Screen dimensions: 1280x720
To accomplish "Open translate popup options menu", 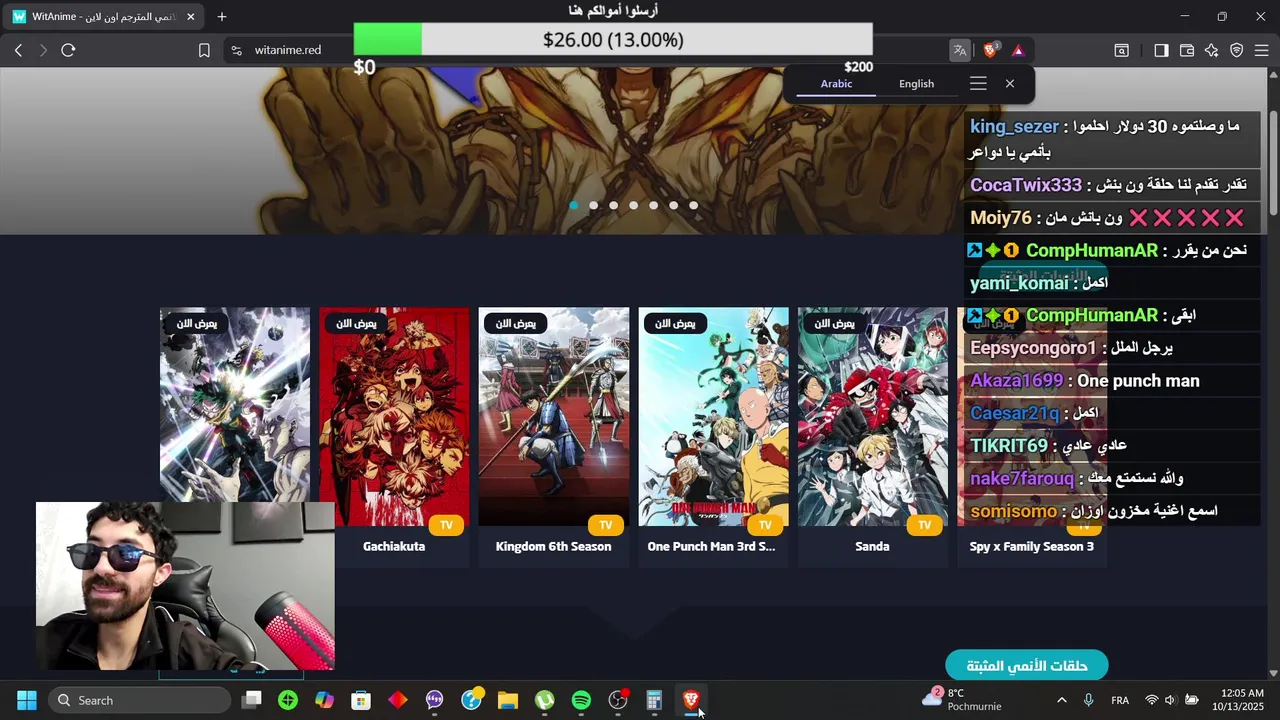I will (978, 84).
